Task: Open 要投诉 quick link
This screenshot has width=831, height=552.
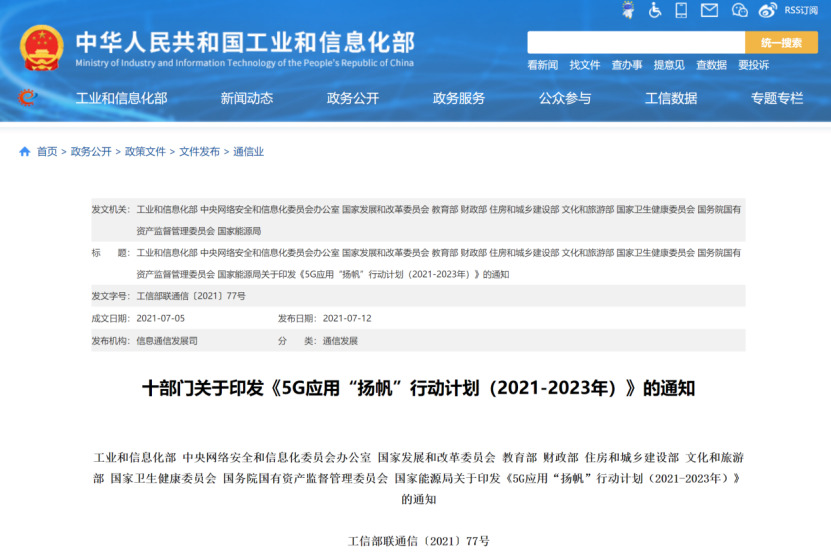Action: click(x=753, y=65)
